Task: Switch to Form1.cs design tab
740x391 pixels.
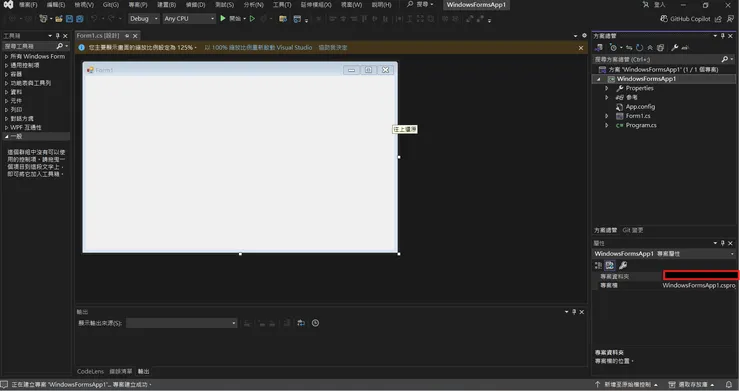Action: tap(98, 36)
